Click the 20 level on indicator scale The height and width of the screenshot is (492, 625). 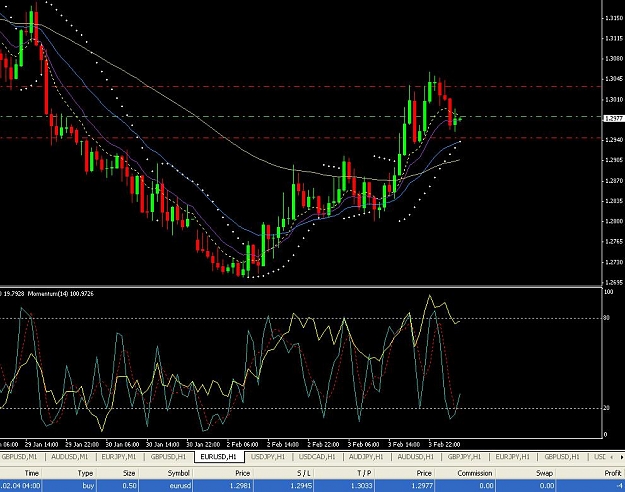coord(606,408)
